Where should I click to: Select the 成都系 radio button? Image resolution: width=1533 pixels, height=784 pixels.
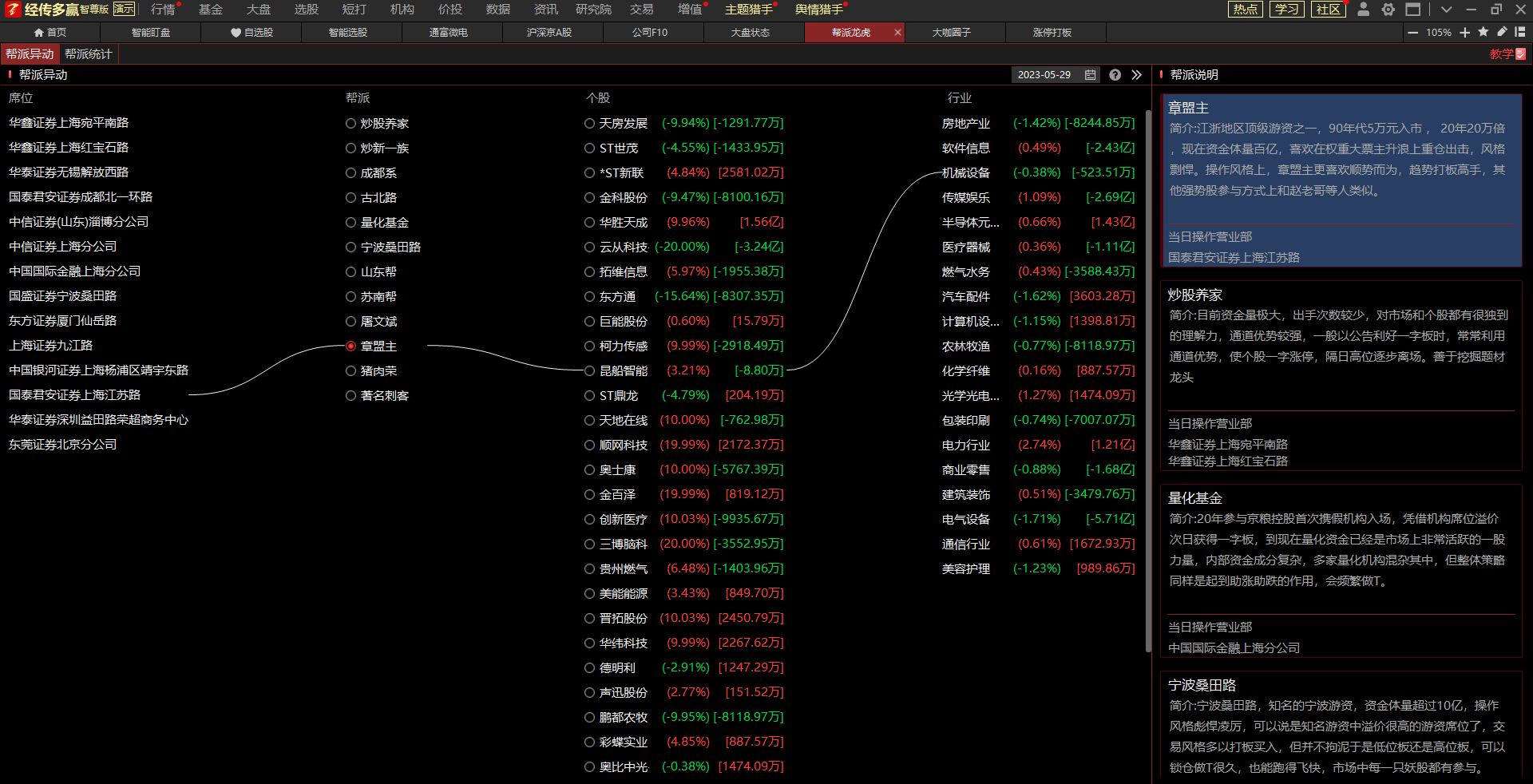point(351,173)
